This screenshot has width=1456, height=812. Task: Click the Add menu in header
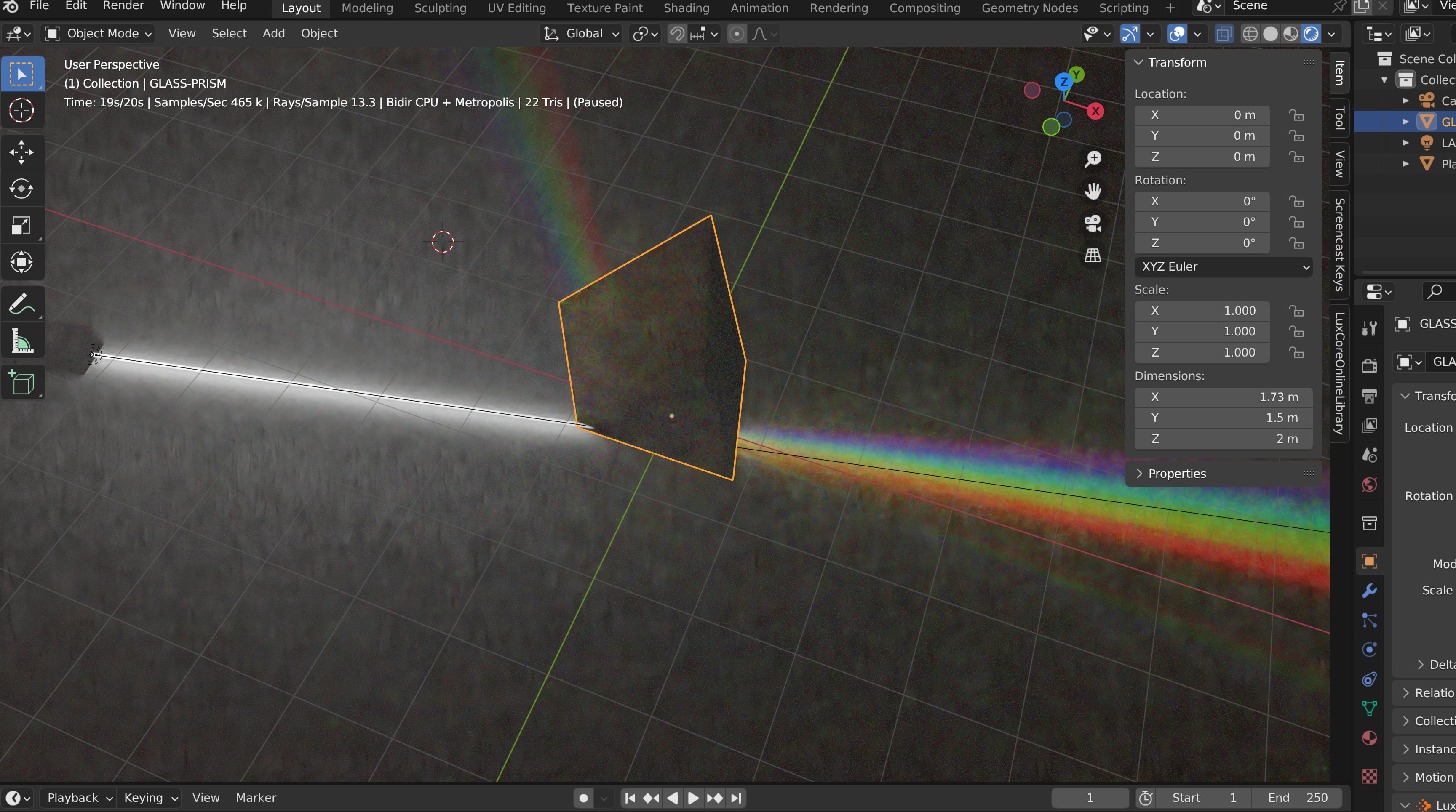274,33
